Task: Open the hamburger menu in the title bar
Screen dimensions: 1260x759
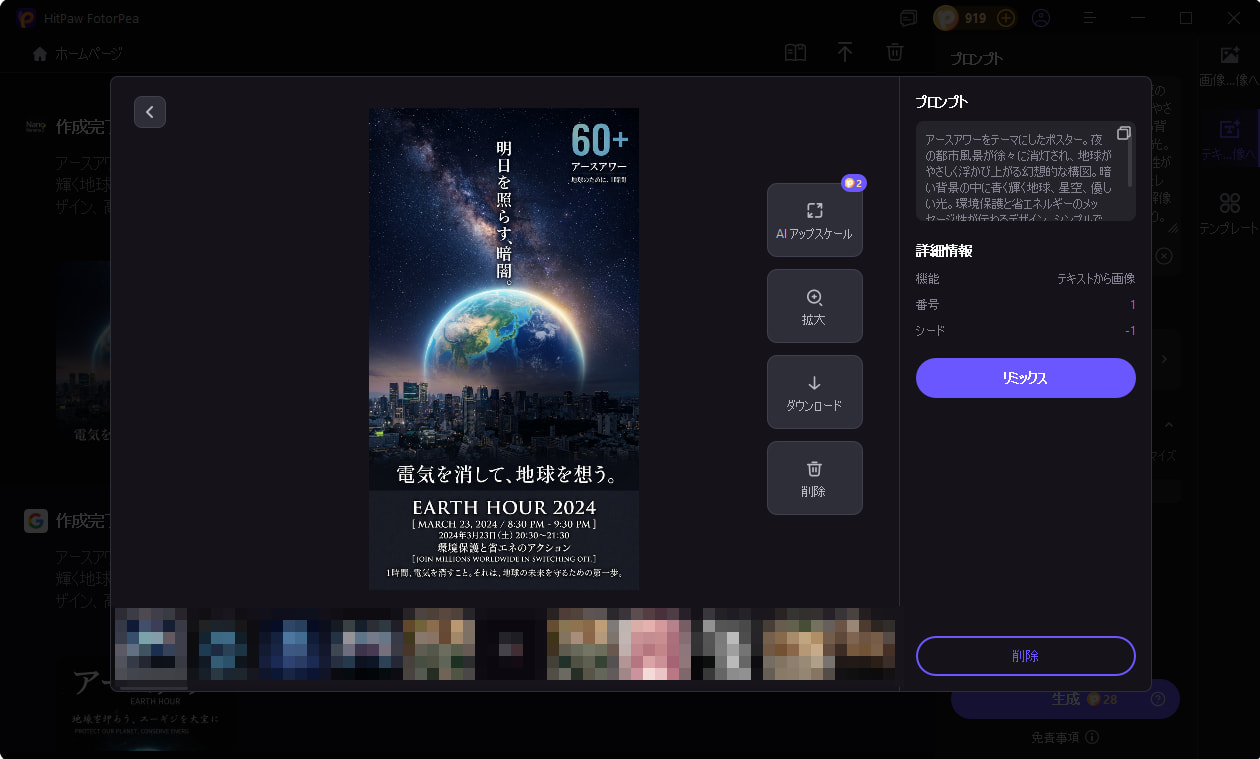Action: (x=1089, y=18)
